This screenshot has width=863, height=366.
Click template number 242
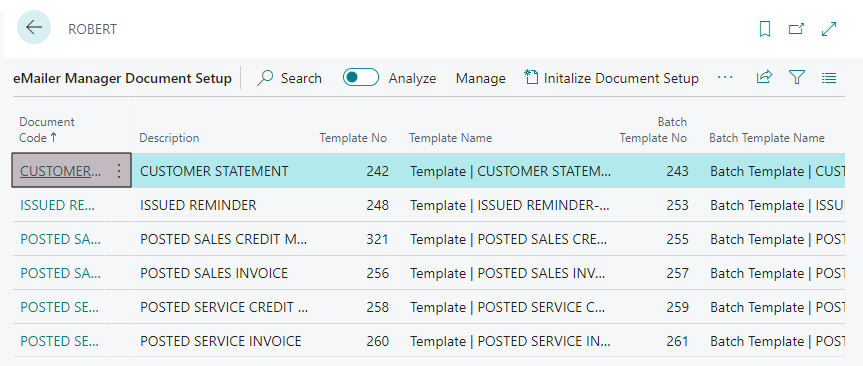point(378,171)
